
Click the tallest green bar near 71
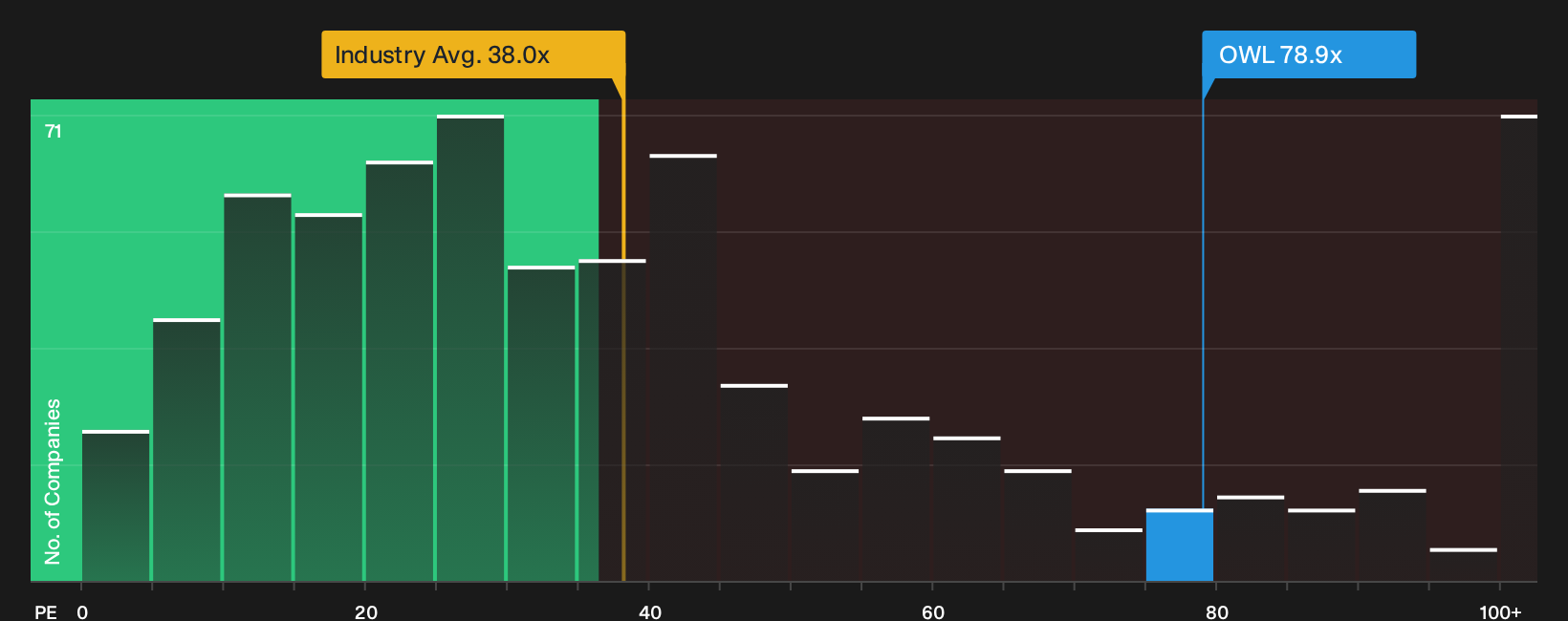(470, 348)
